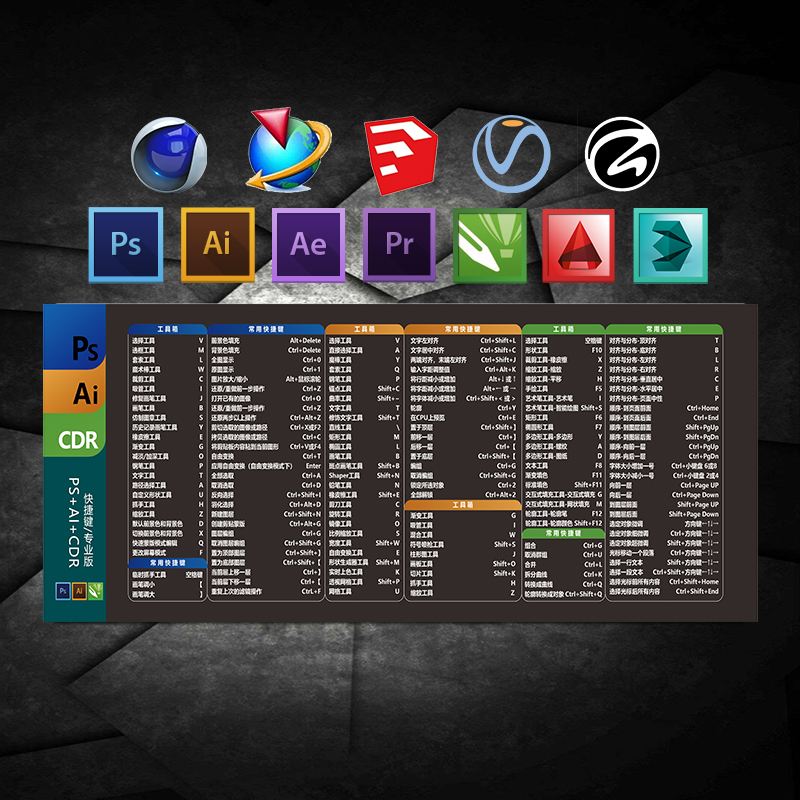Click the Ctrl+Alt+D shortcut entry
The width and height of the screenshot is (800, 800).
(x=305, y=505)
